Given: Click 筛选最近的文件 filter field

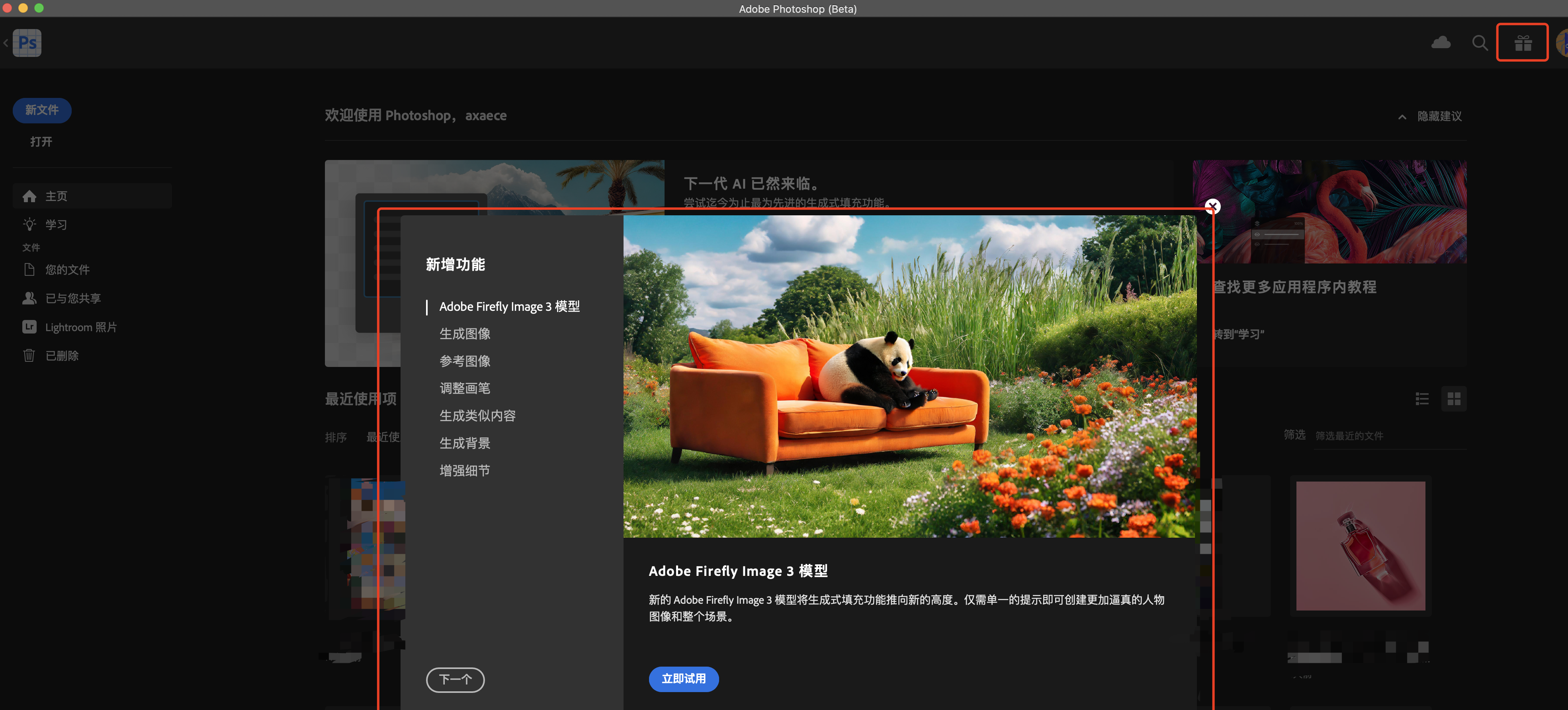Looking at the screenshot, I should tap(1390, 436).
